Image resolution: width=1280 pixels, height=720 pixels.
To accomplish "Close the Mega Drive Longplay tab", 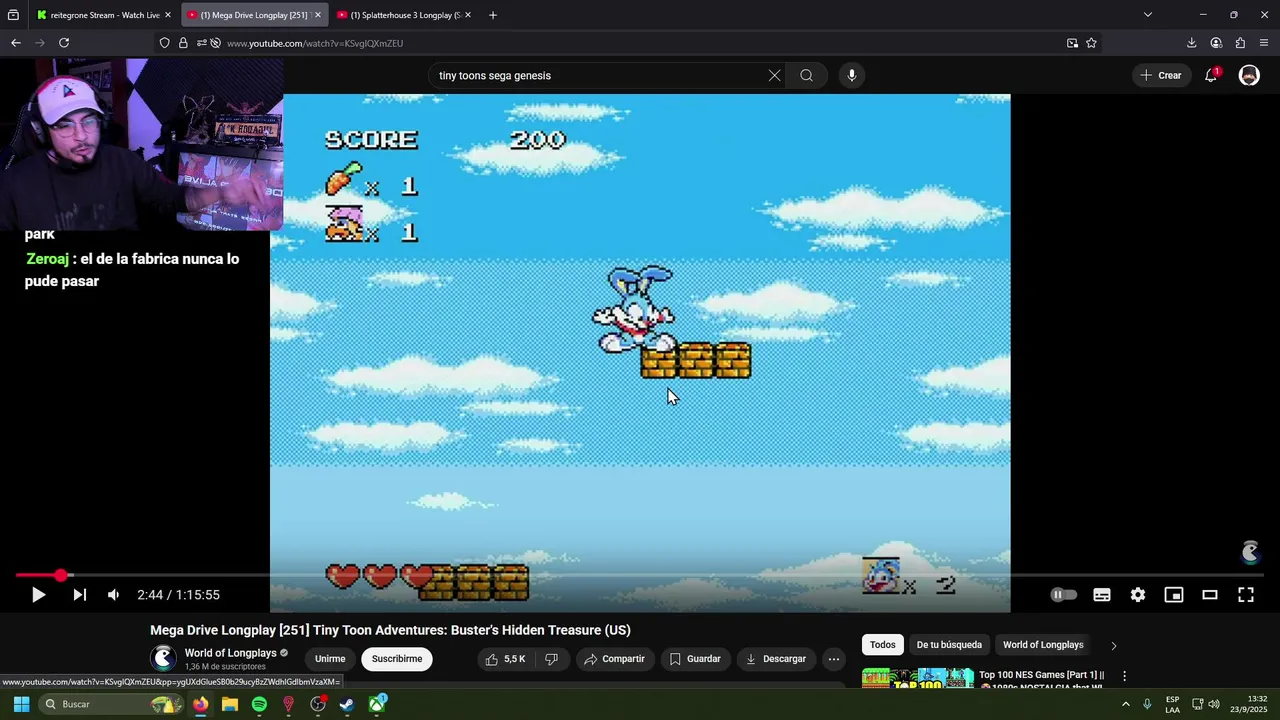I will [319, 15].
